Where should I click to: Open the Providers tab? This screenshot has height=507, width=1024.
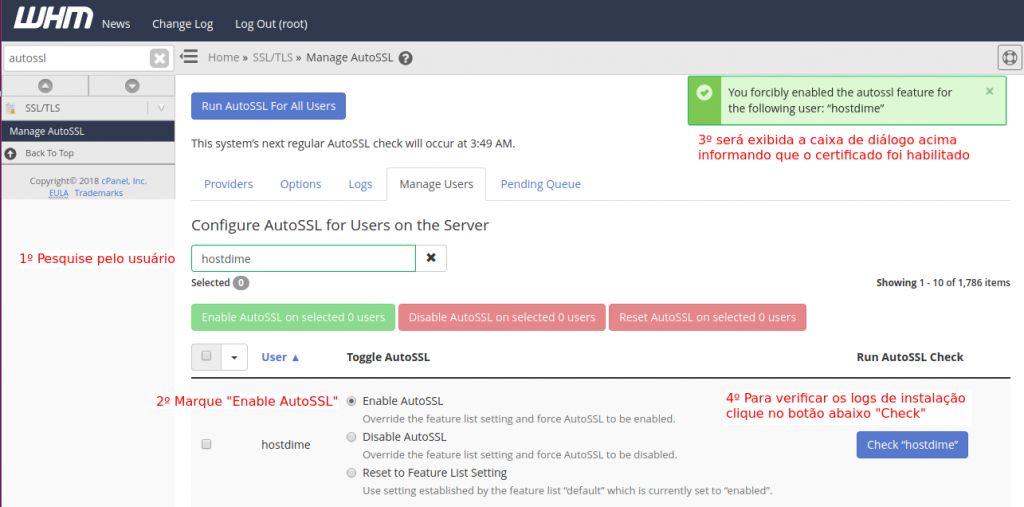point(229,184)
